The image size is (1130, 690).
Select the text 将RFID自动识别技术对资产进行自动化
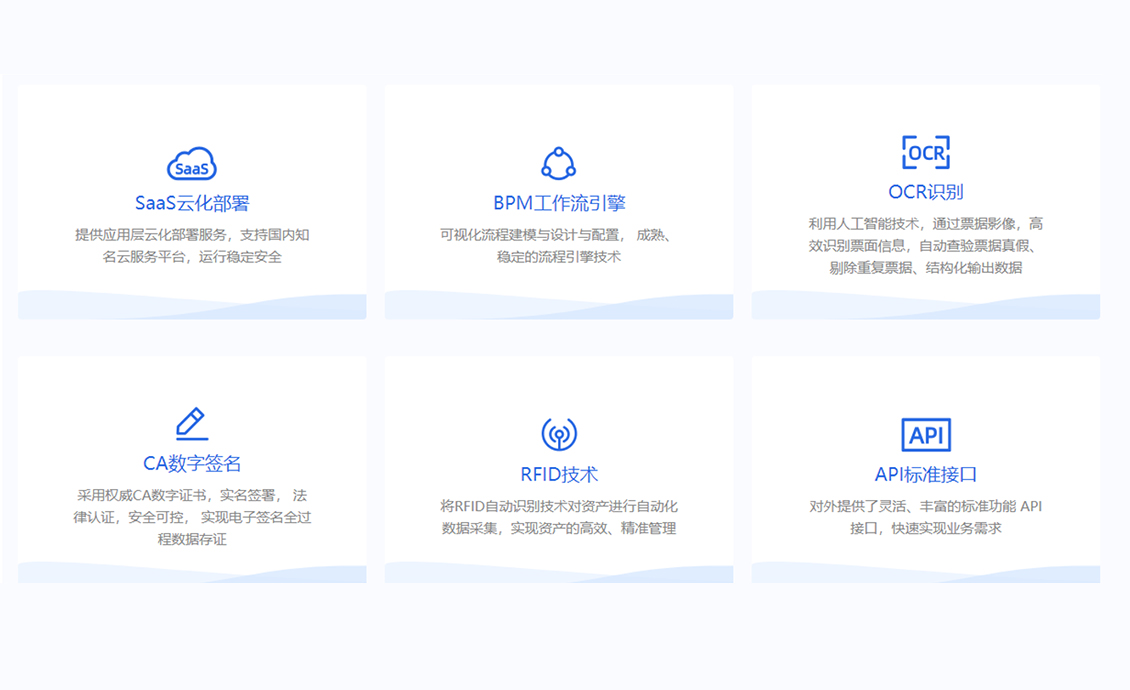[x=559, y=506]
